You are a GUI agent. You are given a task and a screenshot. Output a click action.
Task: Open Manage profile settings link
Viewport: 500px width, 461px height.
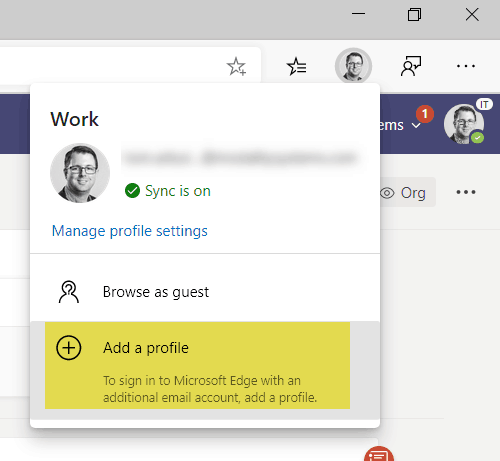pyautogui.click(x=130, y=231)
